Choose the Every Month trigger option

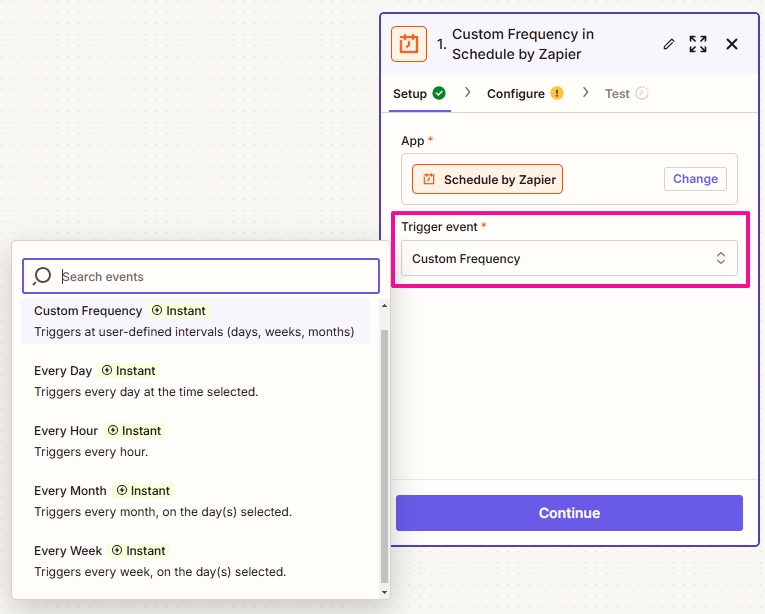(70, 491)
